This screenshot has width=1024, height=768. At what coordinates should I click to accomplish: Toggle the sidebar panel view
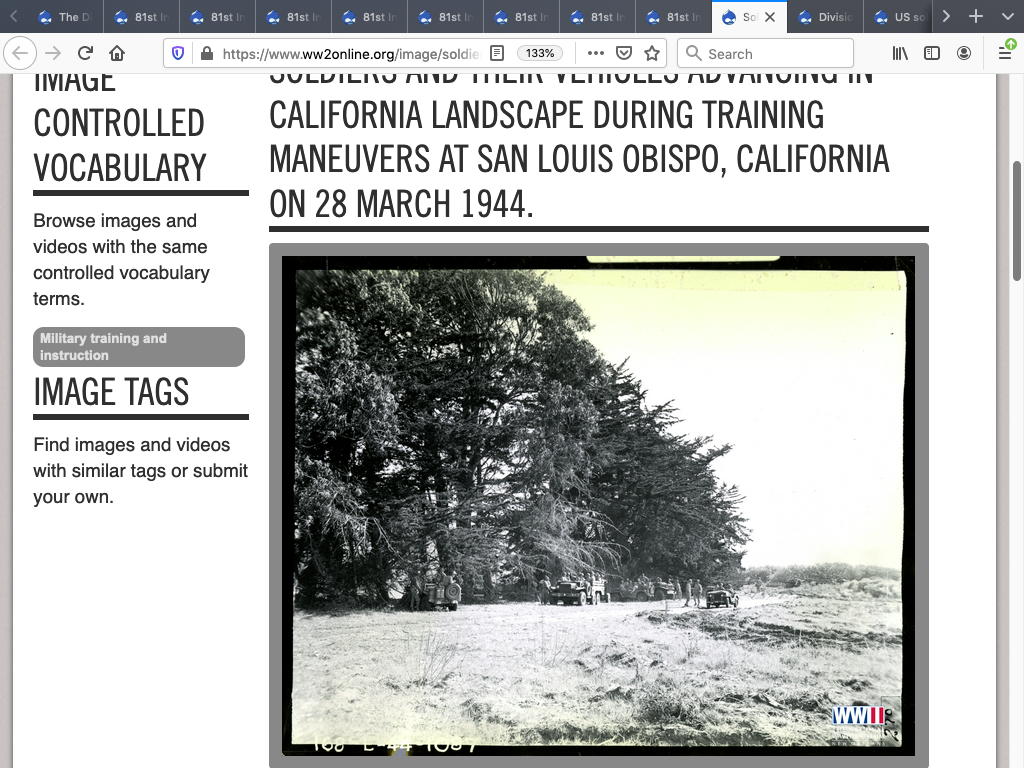[x=932, y=54]
